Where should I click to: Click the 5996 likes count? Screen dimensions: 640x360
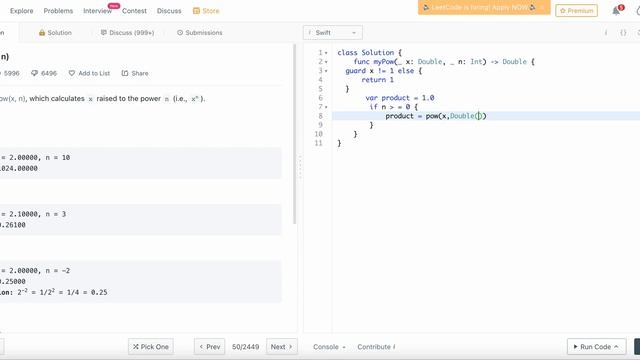[x=11, y=73]
